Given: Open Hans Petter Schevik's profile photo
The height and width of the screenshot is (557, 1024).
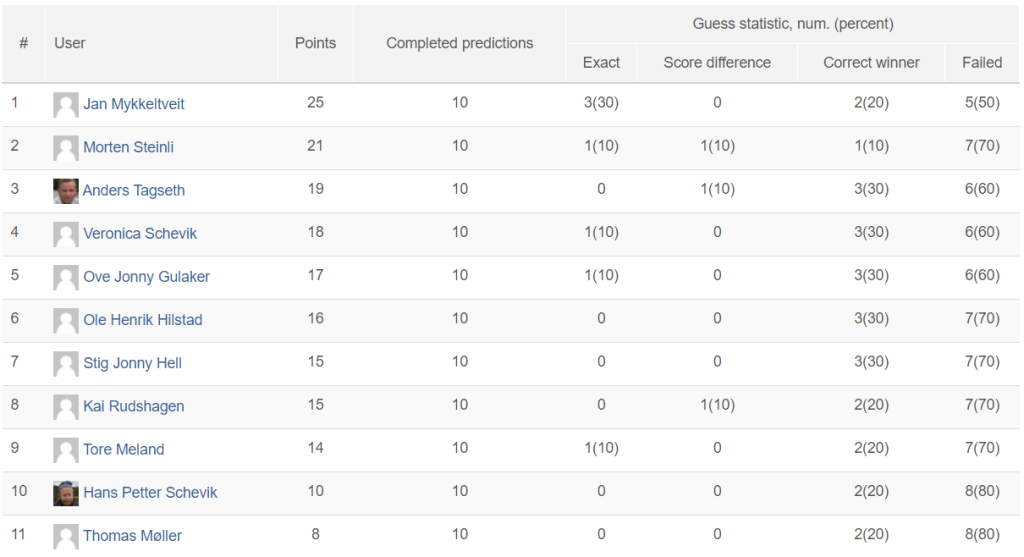Looking at the screenshot, I should point(65,493).
